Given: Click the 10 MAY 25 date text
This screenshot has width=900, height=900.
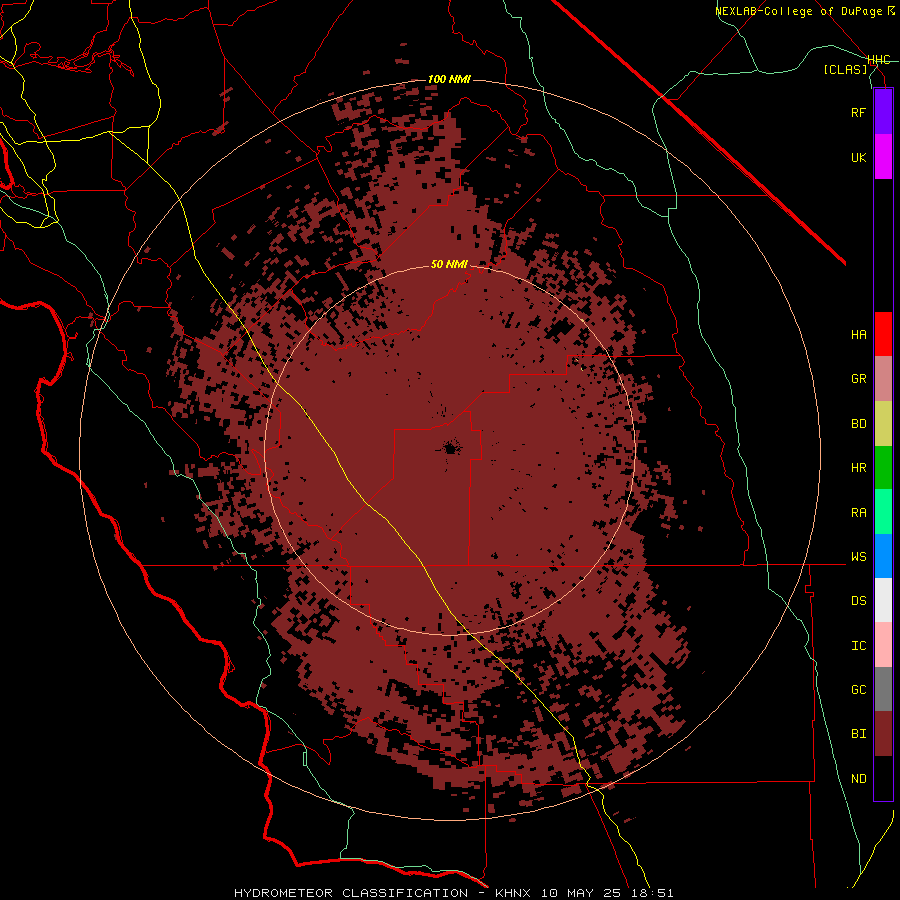Looking at the screenshot, I should (x=584, y=893).
